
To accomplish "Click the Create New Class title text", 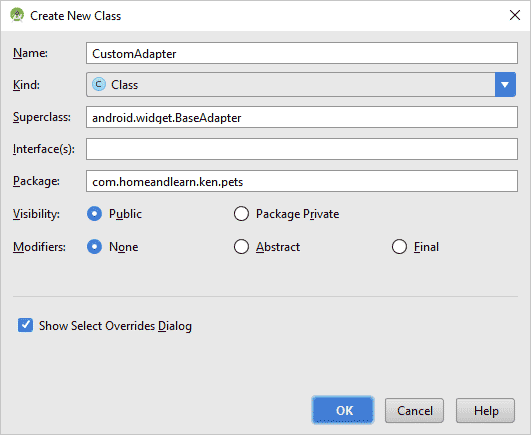I will pos(76,16).
